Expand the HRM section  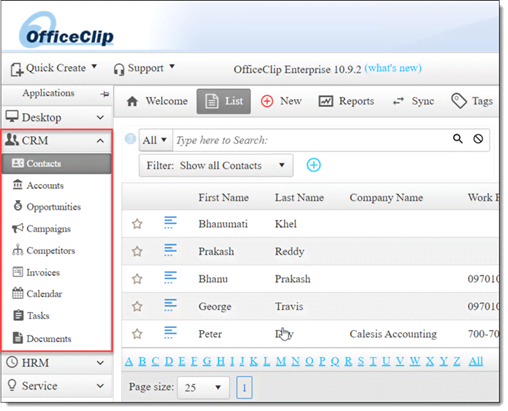click(x=57, y=362)
